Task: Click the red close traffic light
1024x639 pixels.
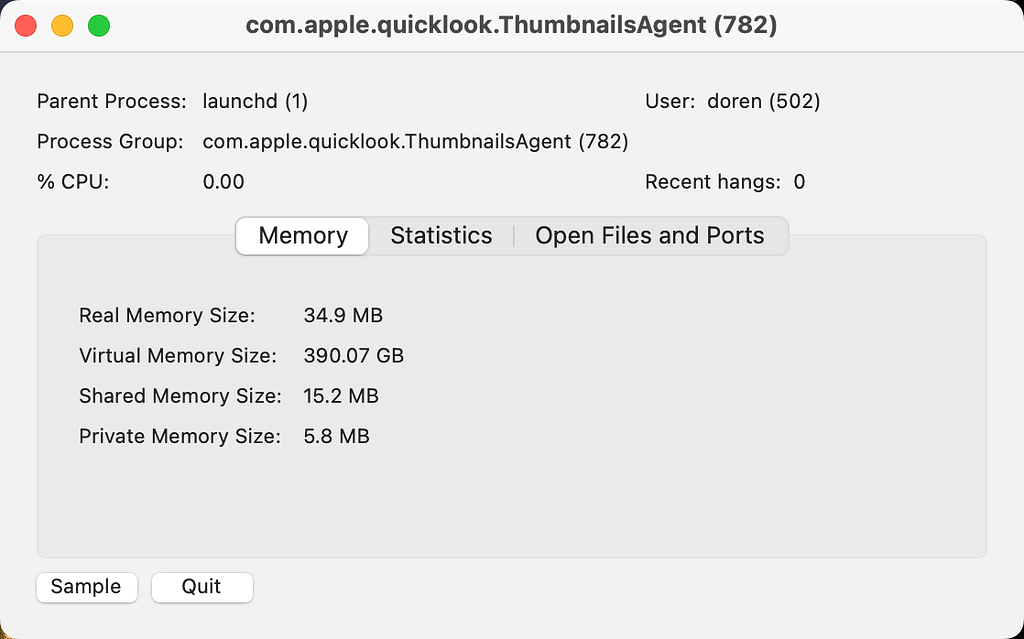Action: point(25,25)
